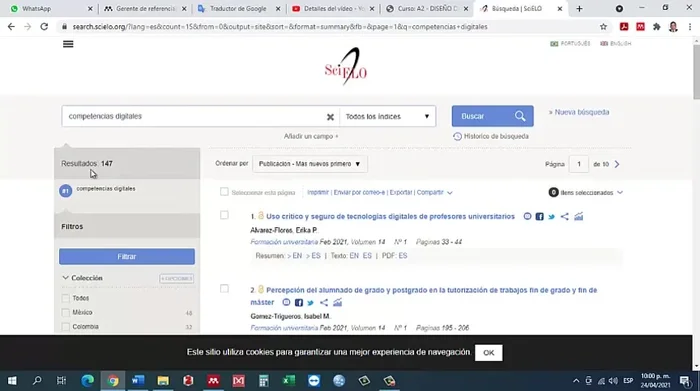Show more Colección options
This screenshot has width=700, height=391.
pos(177,279)
